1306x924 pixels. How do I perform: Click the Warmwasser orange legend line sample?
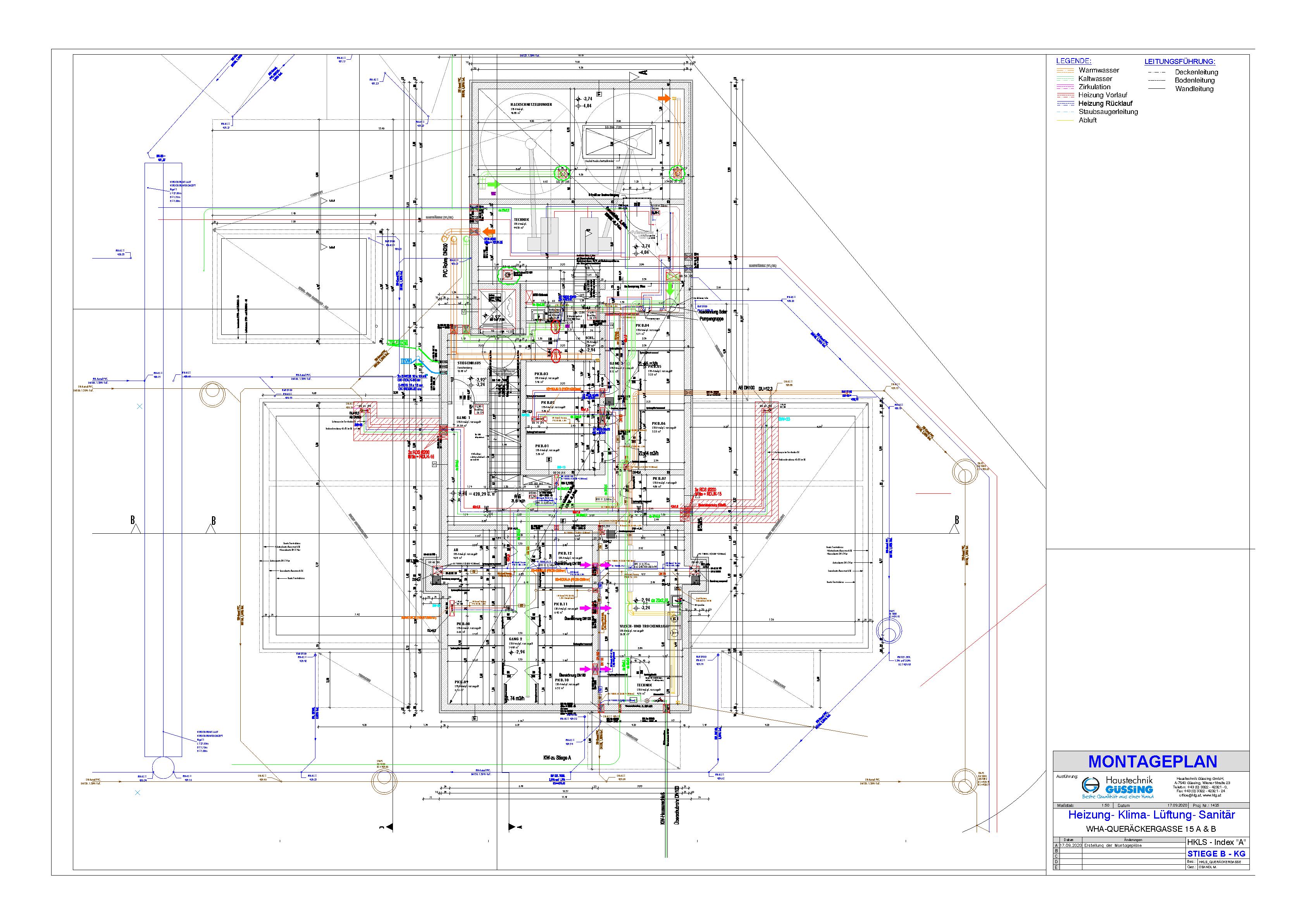click(x=1066, y=71)
